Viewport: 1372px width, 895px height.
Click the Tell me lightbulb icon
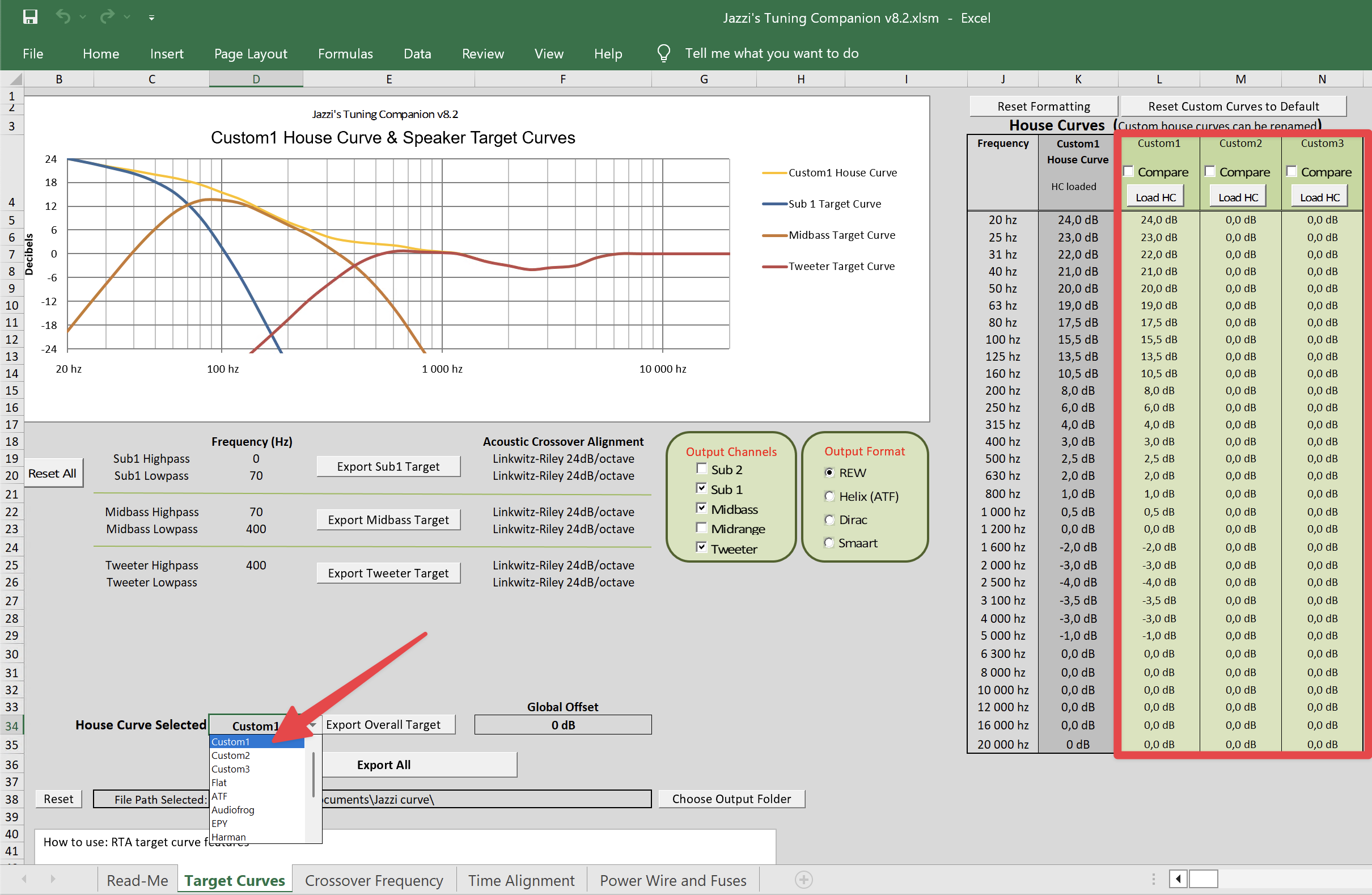pos(663,53)
